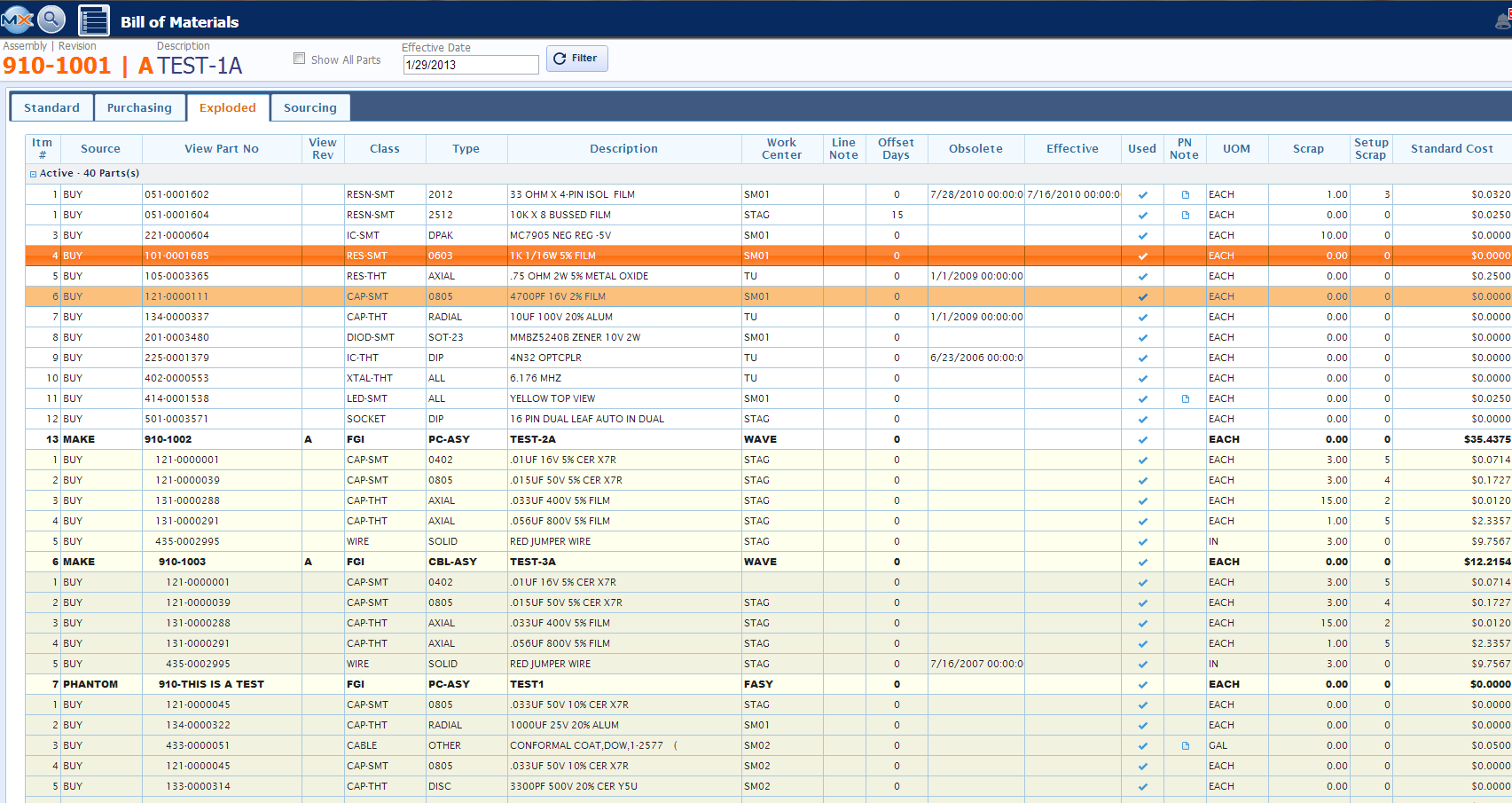This screenshot has height=803, width=1512.
Task: Click the 3300PF 500V 20% CER Y5U cell
Action: click(624, 786)
